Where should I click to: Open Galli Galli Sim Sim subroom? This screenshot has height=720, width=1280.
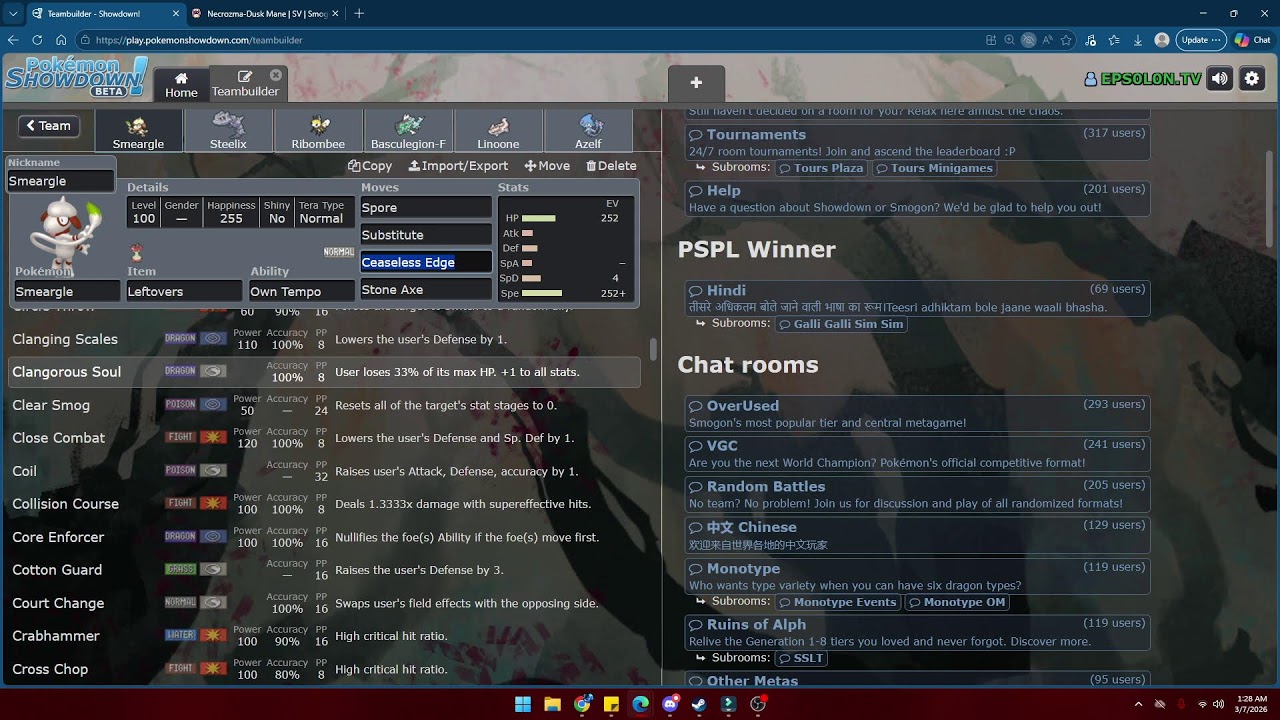click(x=841, y=324)
